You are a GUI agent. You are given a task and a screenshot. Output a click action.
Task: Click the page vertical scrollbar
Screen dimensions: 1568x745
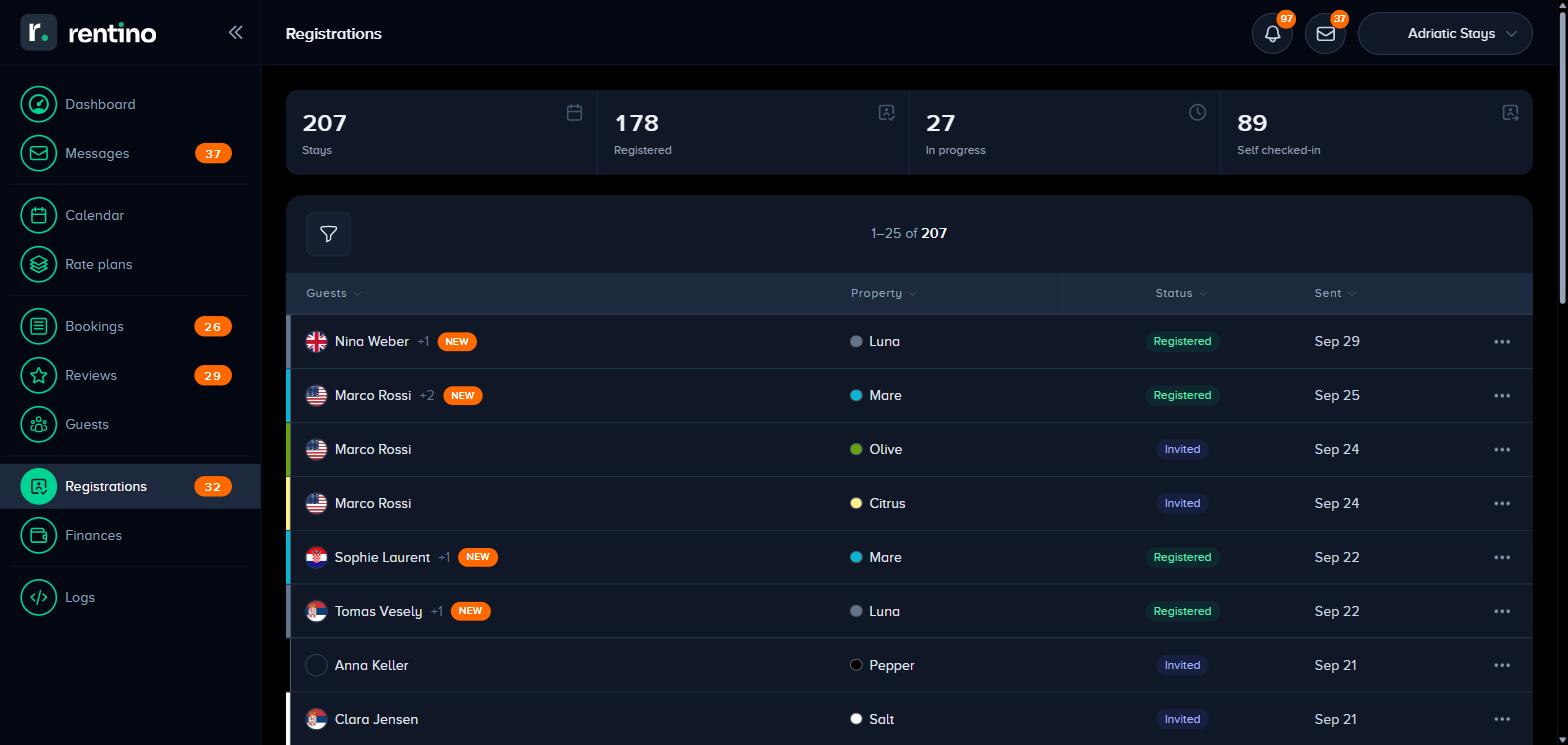pyautogui.click(x=1562, y=150)
